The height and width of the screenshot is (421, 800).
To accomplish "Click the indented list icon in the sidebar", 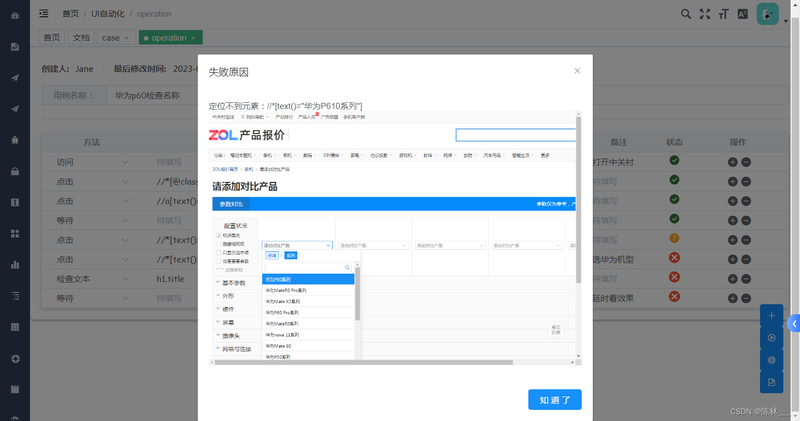I will [15, 296].
